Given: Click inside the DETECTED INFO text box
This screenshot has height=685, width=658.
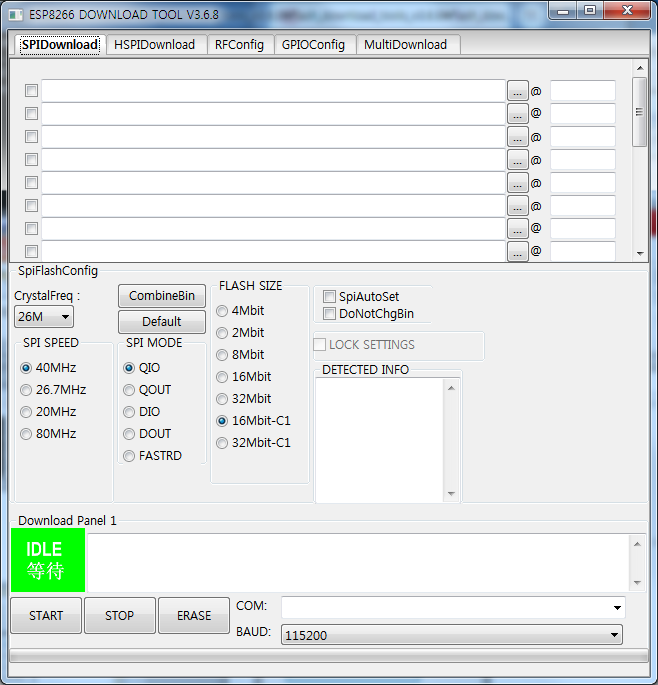Looking at the screenshot, I should pyautogui.click(x=379, y=440).
